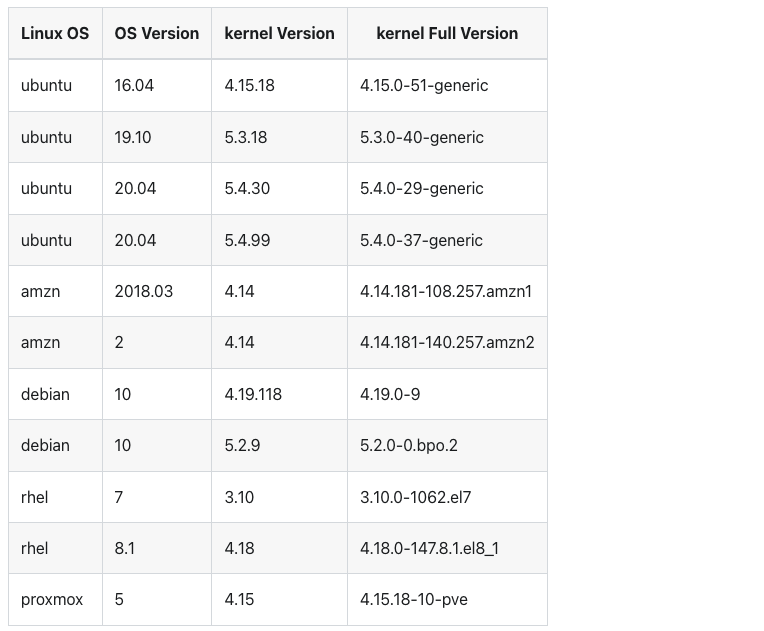Click the '5.4.99' kernel version cell
Image resolution: width=764 pixels, height=631 pixels.
(x=247, y=240)
